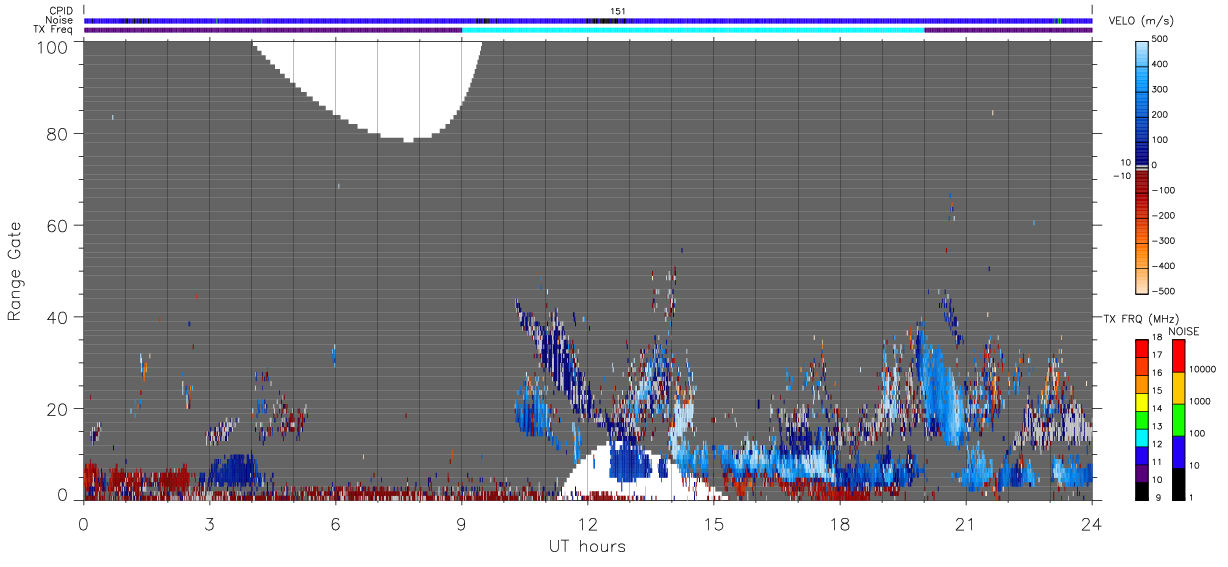The height and width of the screenshot is (567, 1228).
Task: Click the 24 tick on UT hours axis
Action: point(1092,523)
